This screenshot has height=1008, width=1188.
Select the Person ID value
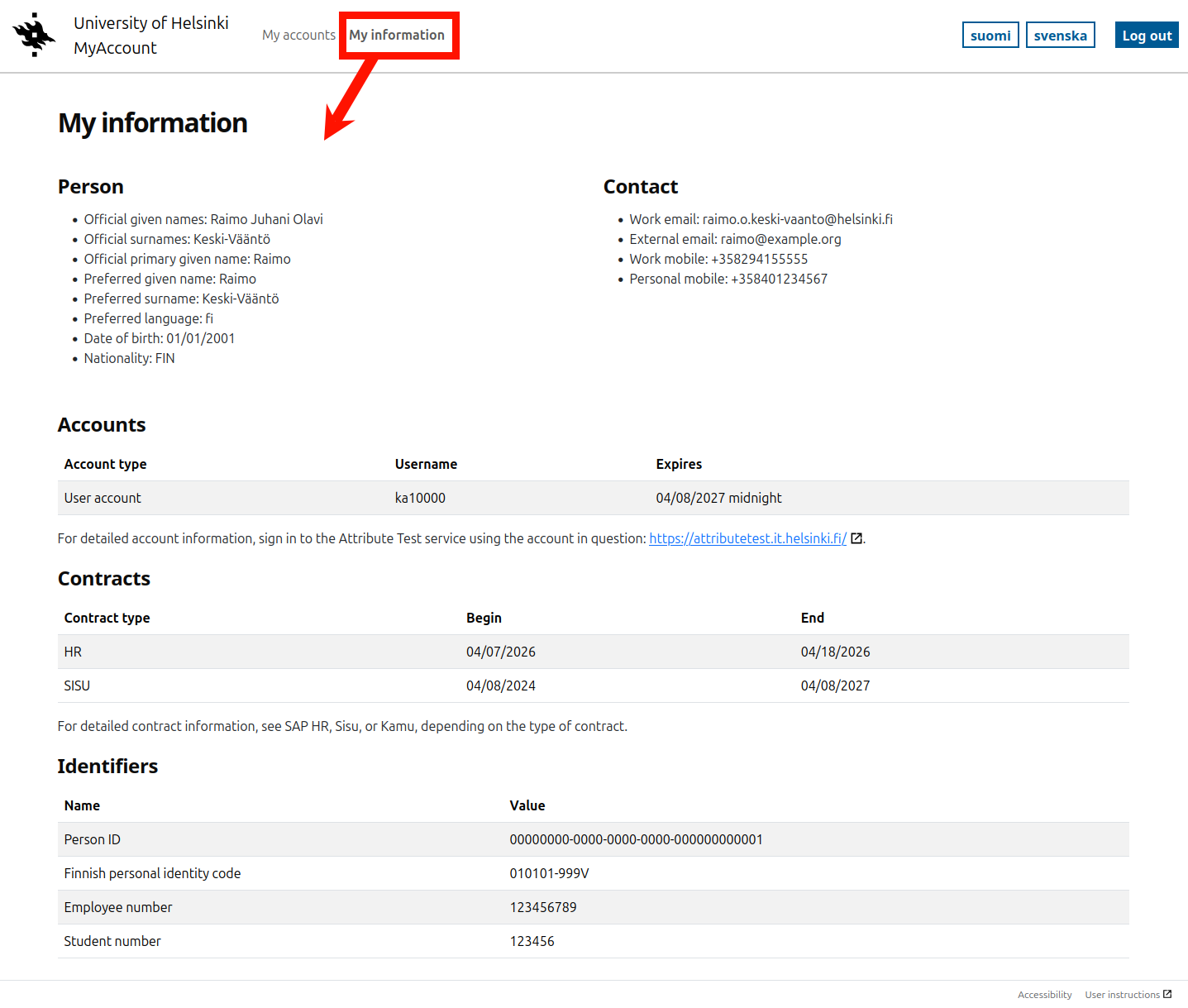click(x=636, y=839)
